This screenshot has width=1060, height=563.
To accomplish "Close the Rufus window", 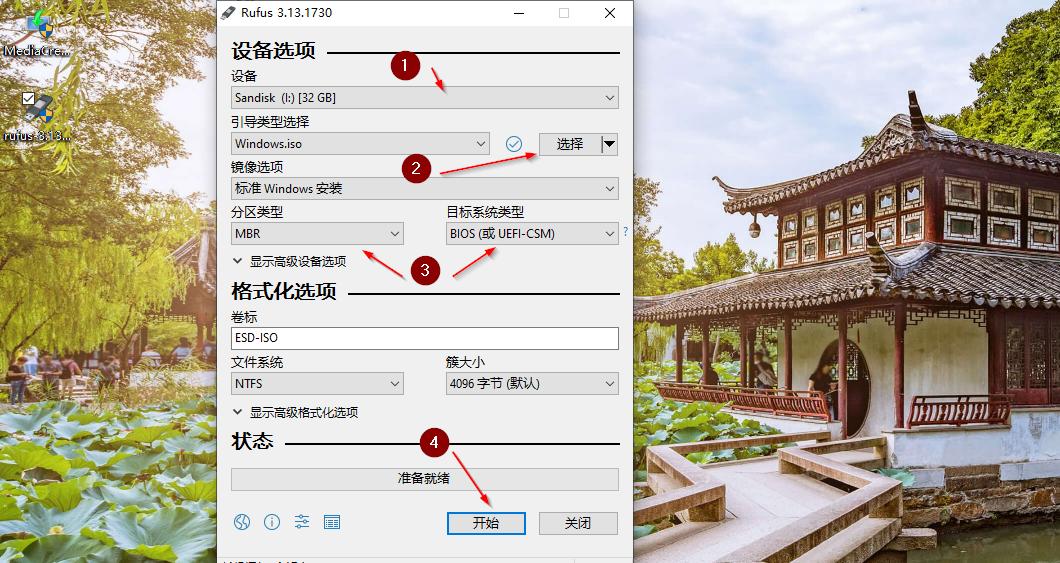I will pyautogui.click(x=610, y=13).
